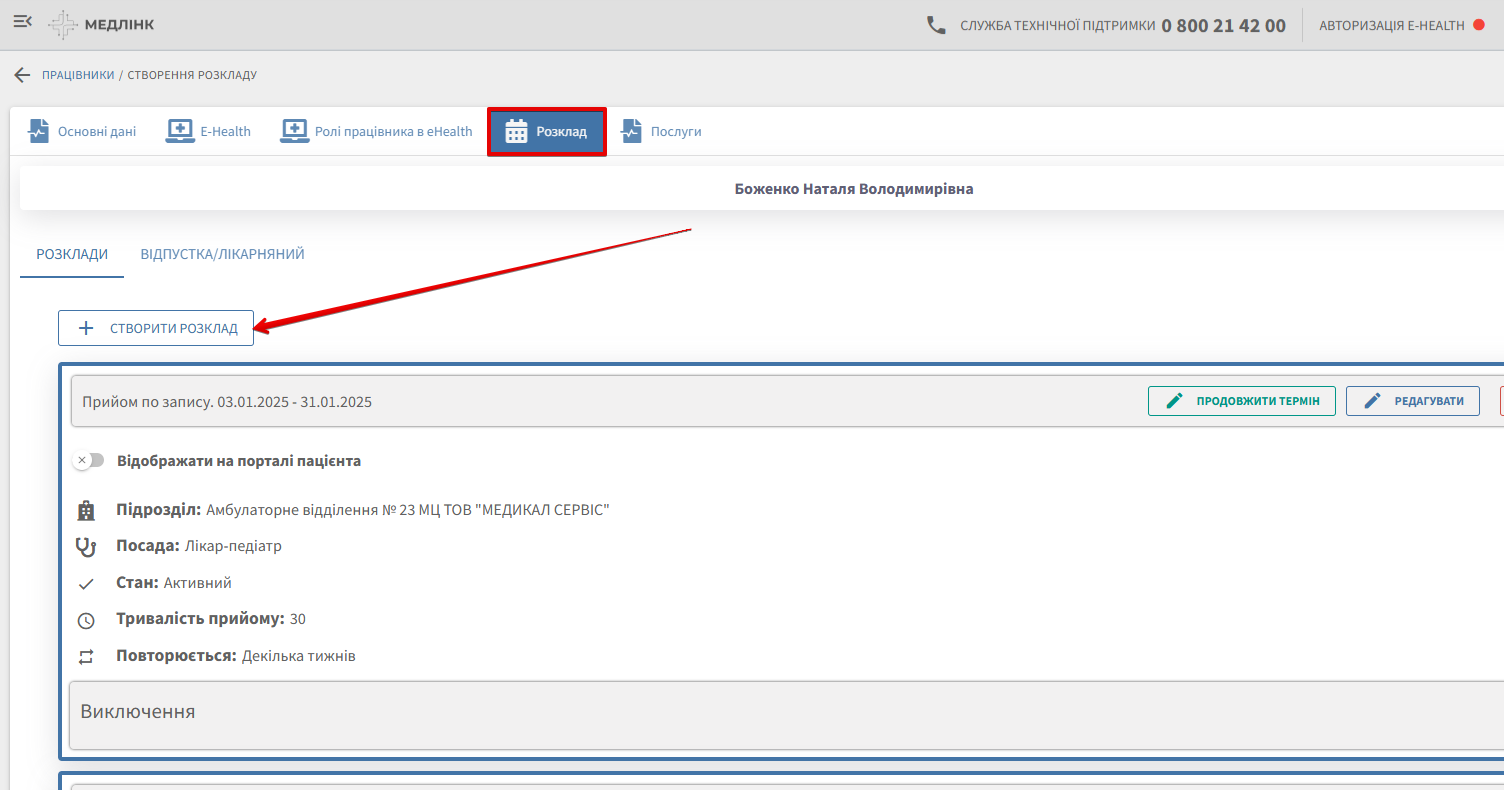Screen dimensions: 1504x790
Task: Toggle Відображати на порталі пацієнта switch
Action: click(x=89, y=461)
